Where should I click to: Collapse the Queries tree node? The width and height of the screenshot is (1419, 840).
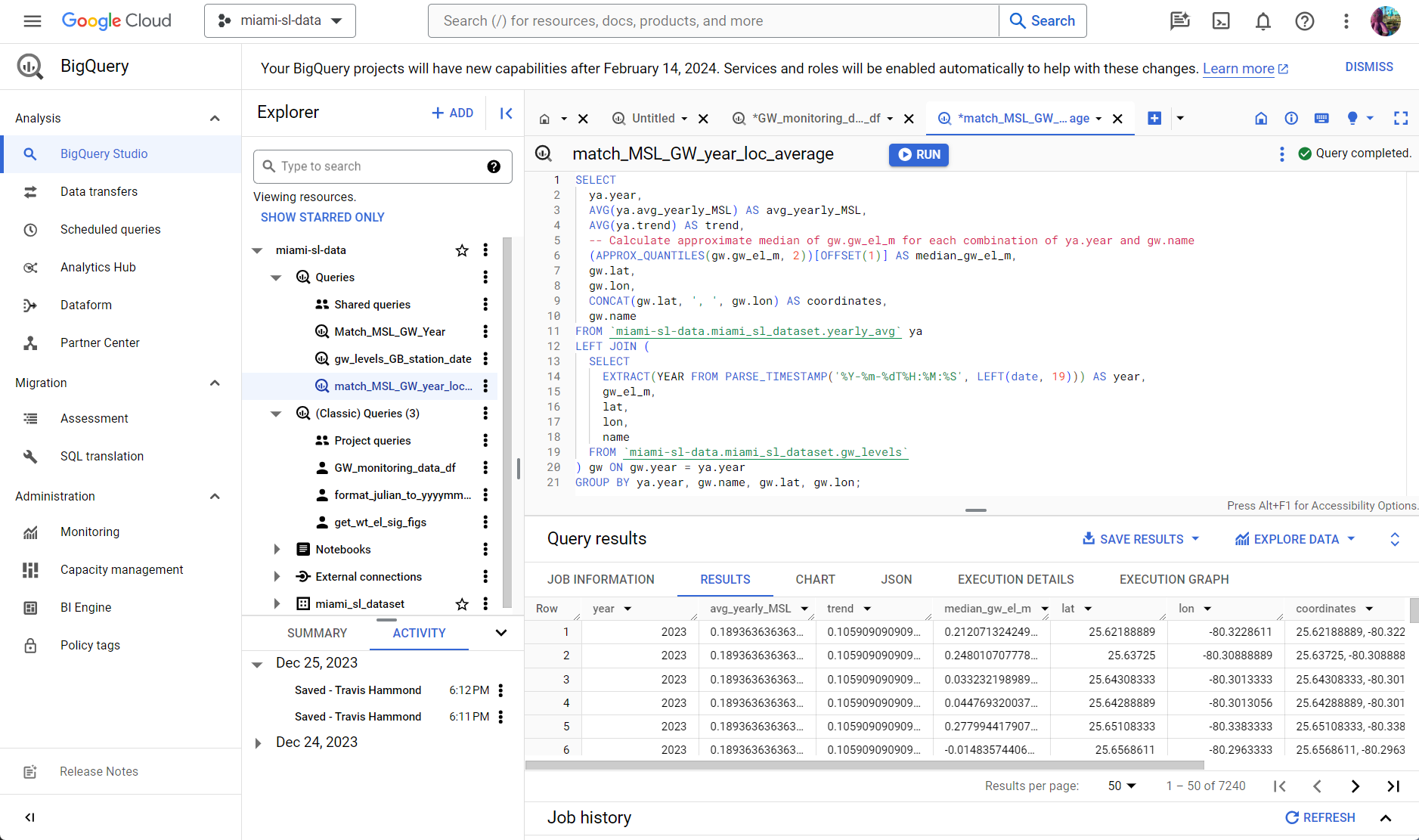point(276,277)
